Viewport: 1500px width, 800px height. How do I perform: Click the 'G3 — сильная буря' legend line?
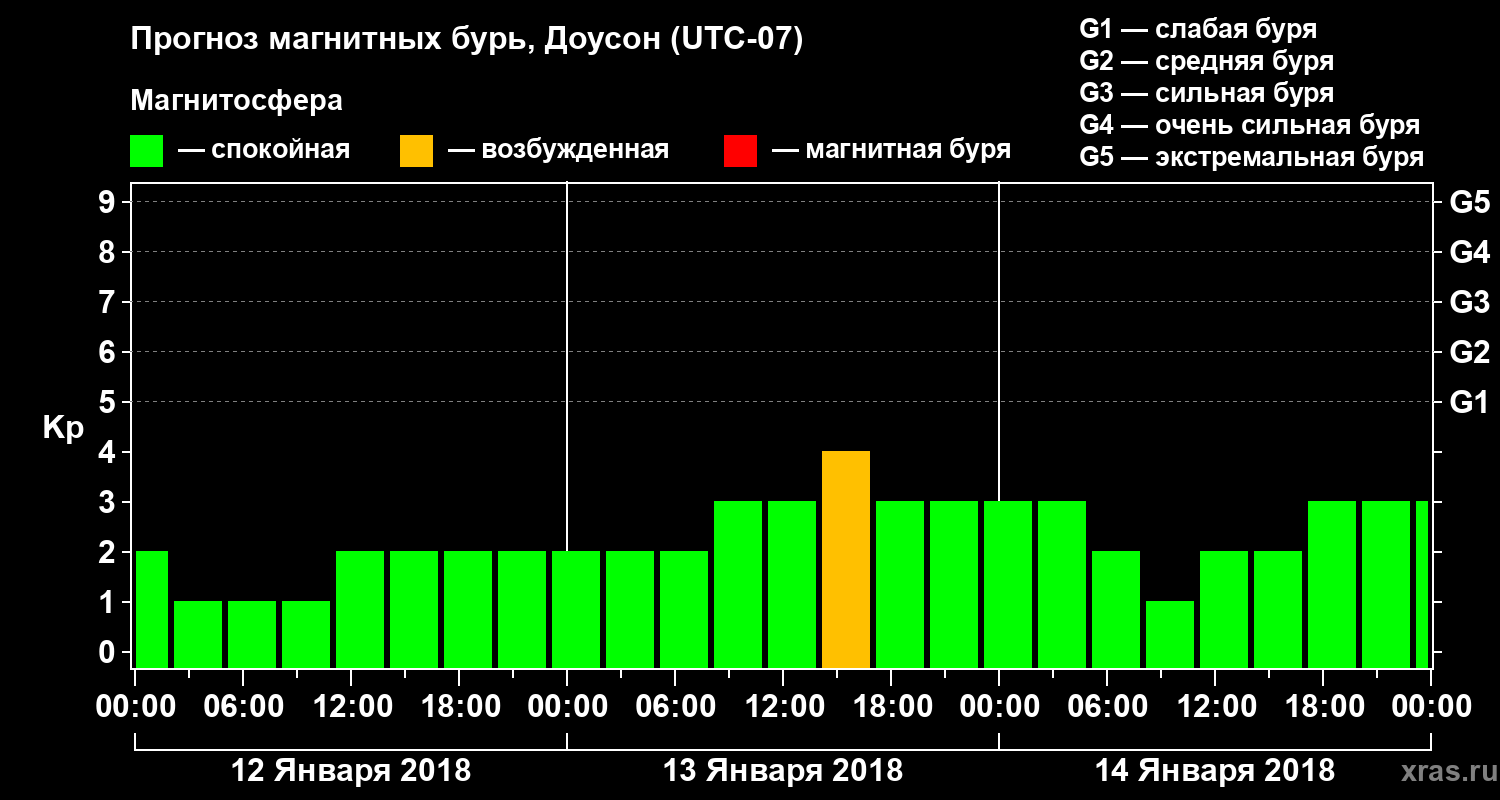pos(1207,93)
